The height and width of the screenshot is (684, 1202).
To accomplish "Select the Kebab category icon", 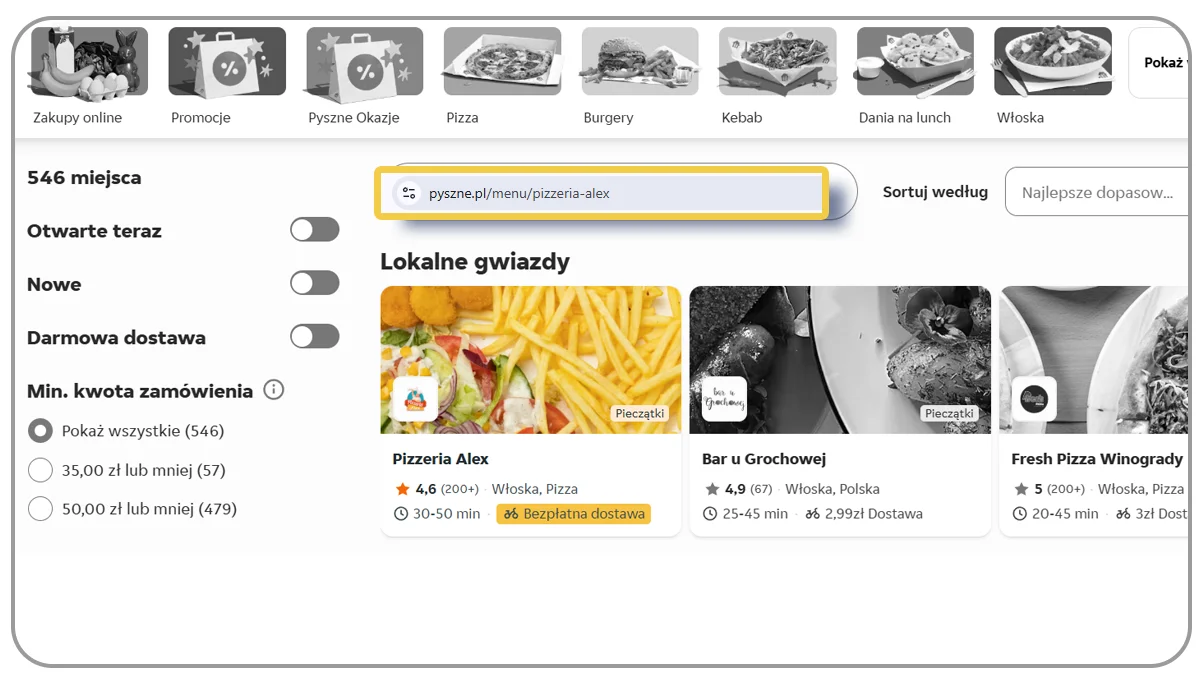I will coord(776,60).
